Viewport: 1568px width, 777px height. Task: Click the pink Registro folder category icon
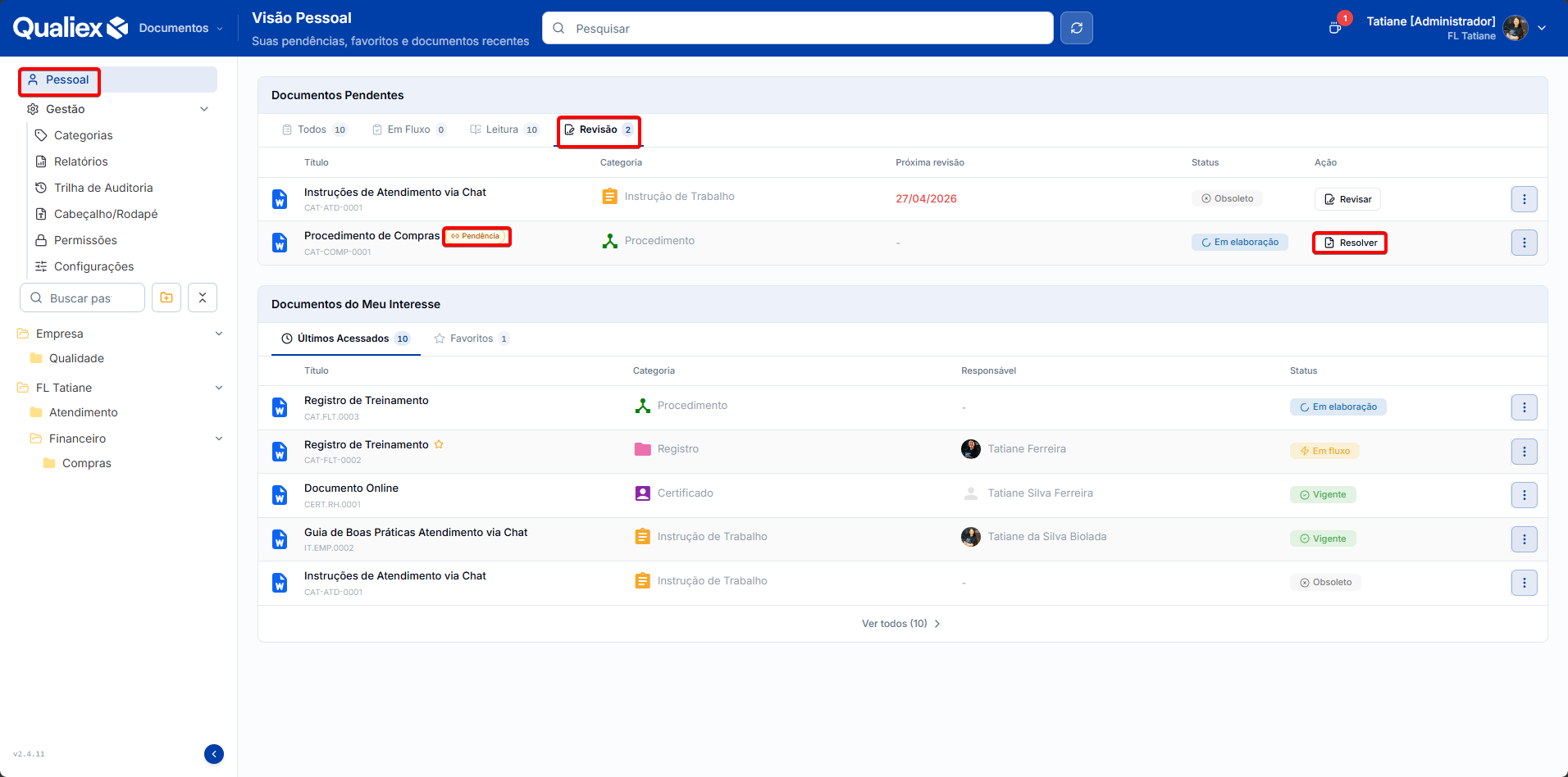[643, 449]
